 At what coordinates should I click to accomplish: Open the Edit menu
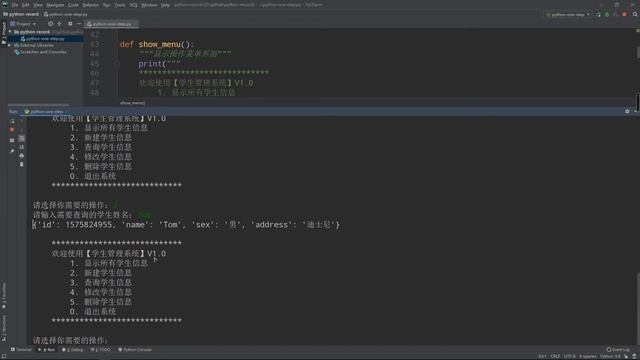[x=25, y=5]
